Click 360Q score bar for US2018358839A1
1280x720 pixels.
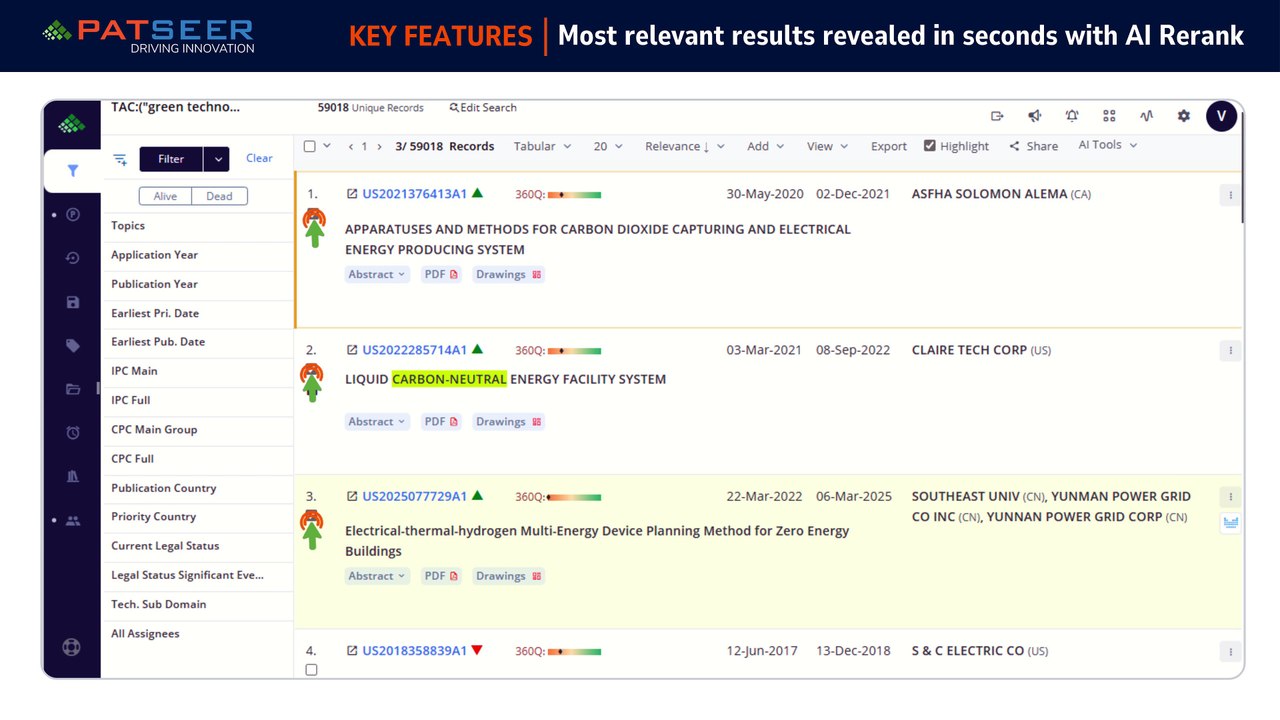(x=574, y=651)
